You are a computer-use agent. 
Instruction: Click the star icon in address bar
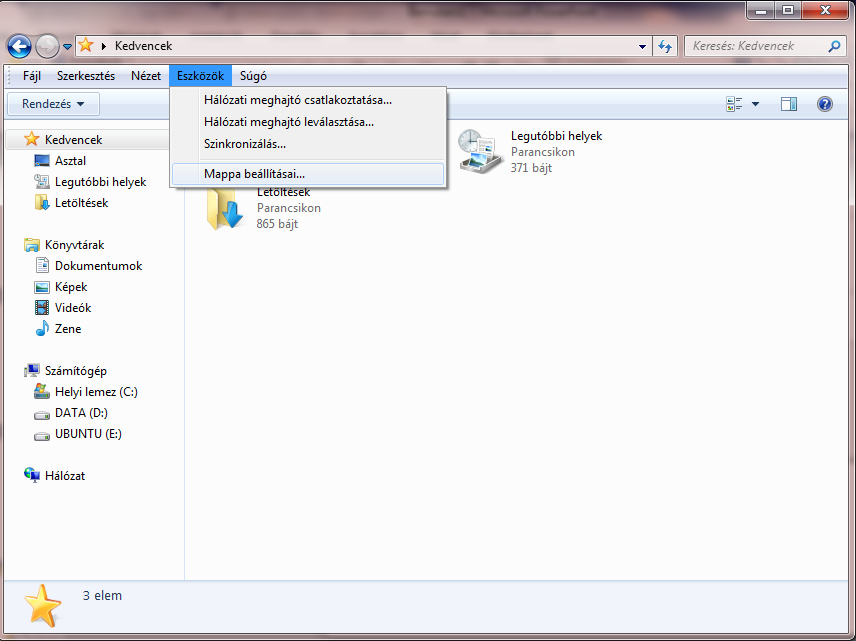pos(86,45)
